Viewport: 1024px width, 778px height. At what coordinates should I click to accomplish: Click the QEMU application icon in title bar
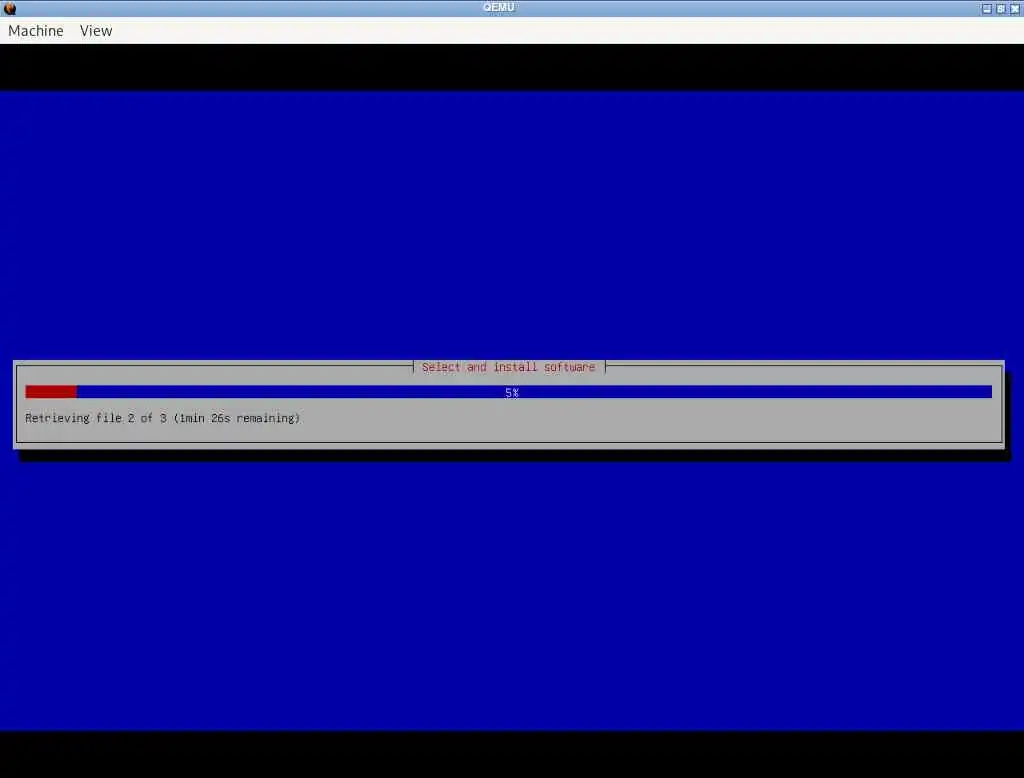9,8
